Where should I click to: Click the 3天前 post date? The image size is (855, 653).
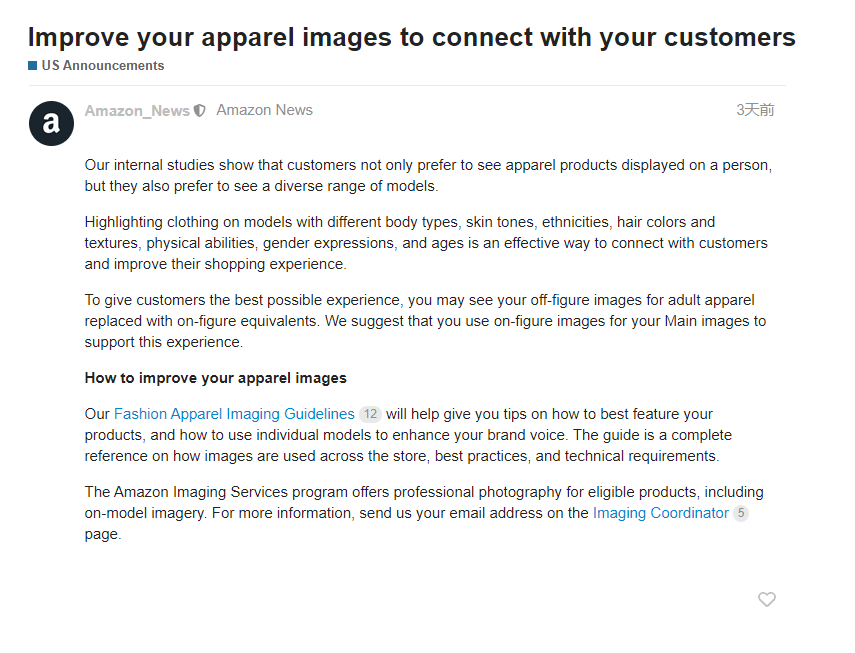tap(755, 110)
